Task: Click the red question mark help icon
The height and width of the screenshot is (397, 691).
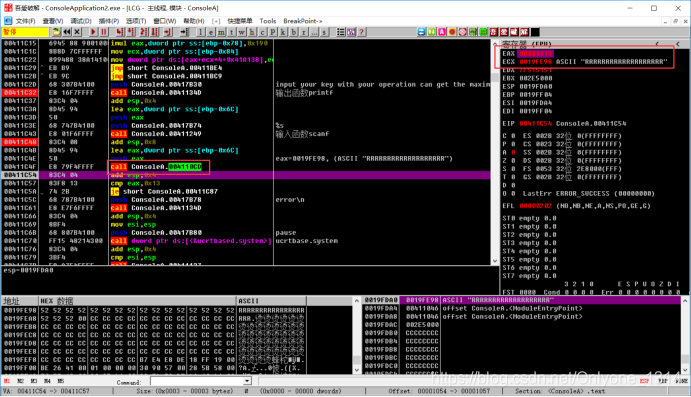Action: coord(361,32)
